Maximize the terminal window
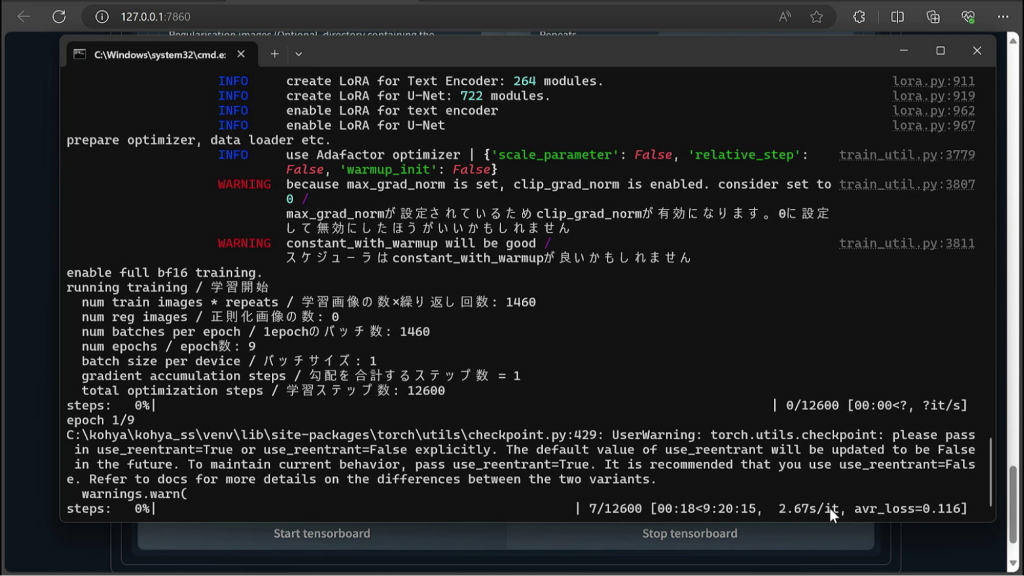Screen dimensions: 1024x576 pos(940,51)
